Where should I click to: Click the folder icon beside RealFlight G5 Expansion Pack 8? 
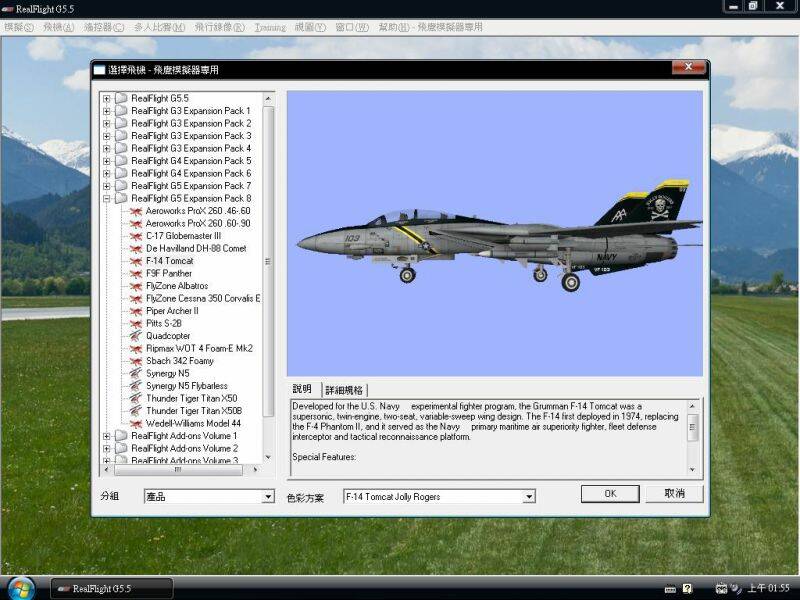point(121,198)
